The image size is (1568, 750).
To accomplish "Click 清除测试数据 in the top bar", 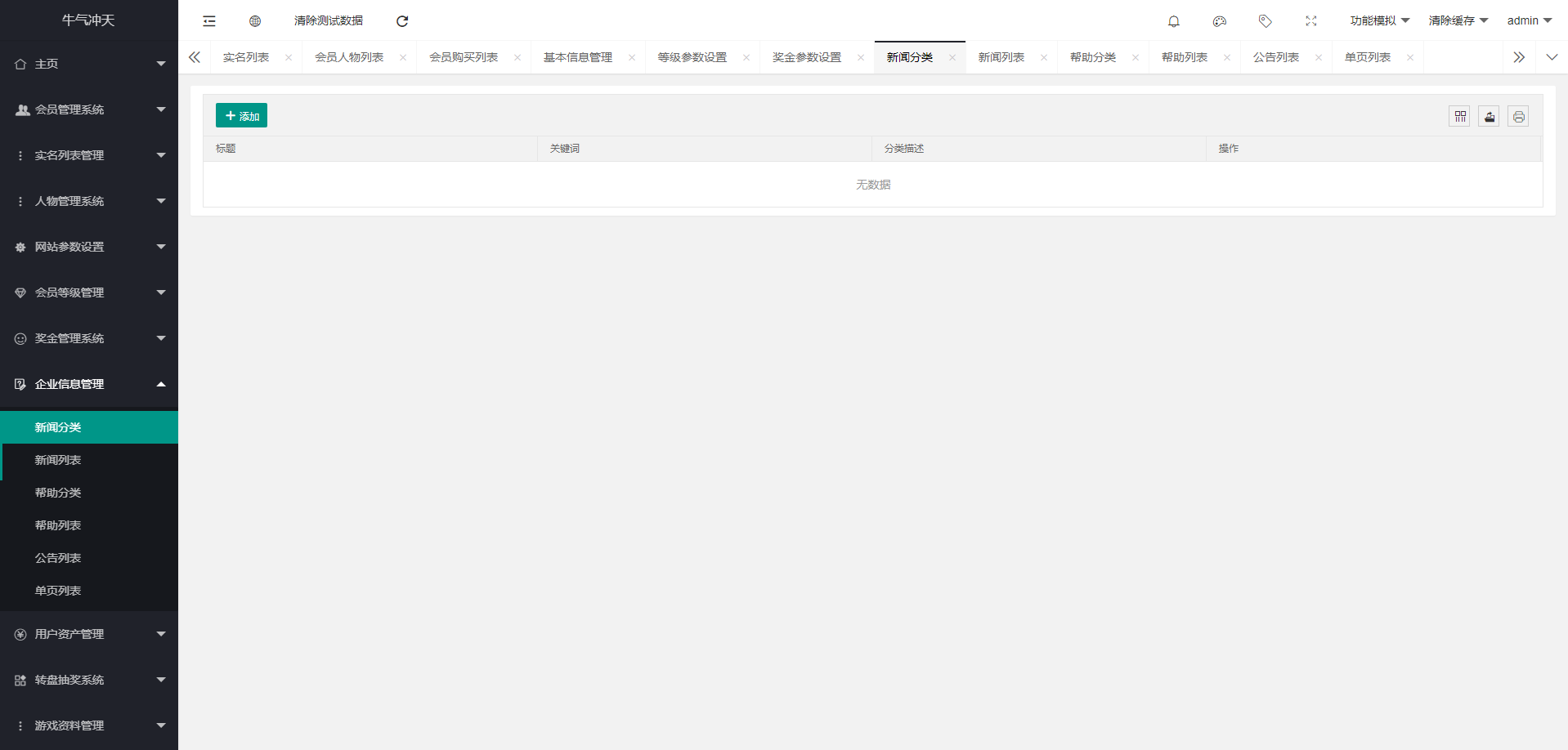I will click(328, 20).
